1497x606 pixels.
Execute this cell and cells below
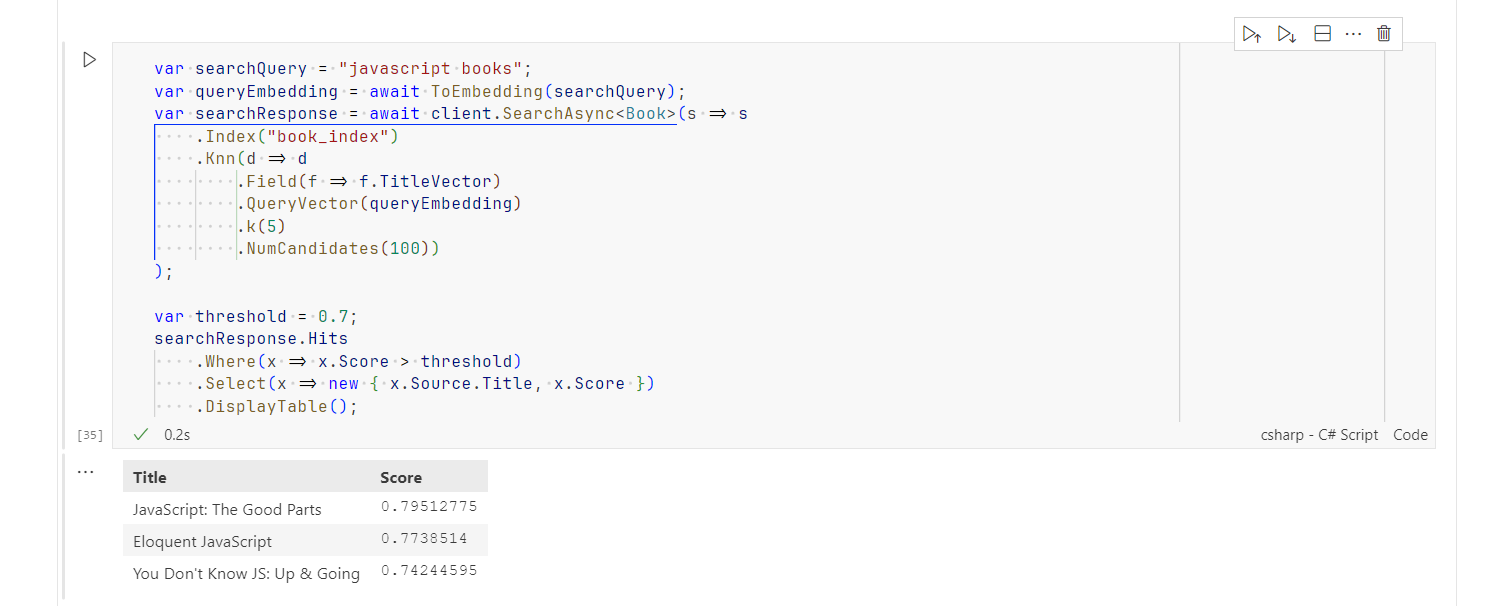[x=1287, y=34]
